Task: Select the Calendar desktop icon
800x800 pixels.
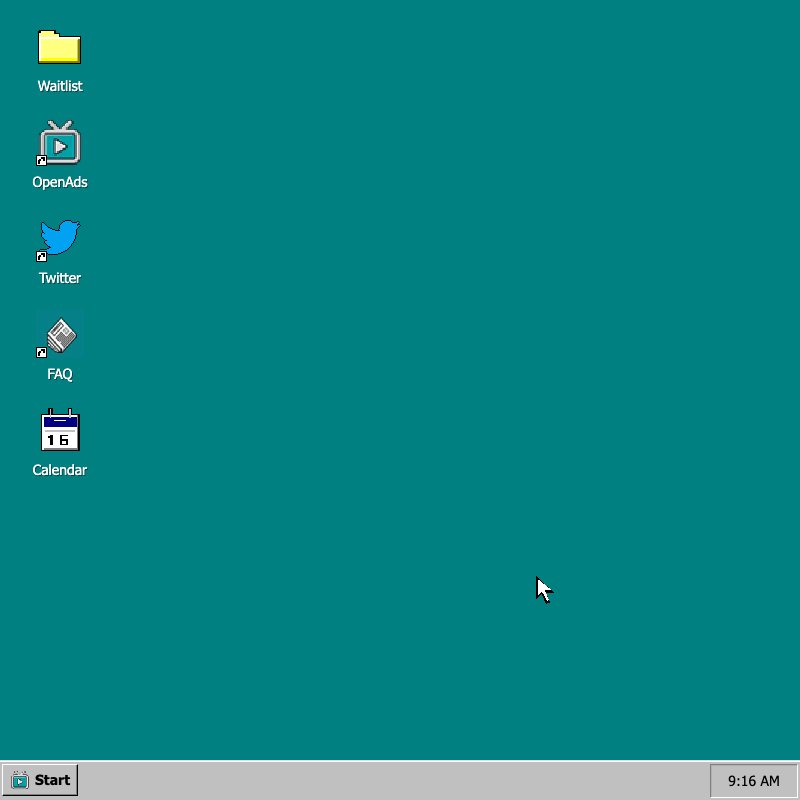Action: click(60, 430)
